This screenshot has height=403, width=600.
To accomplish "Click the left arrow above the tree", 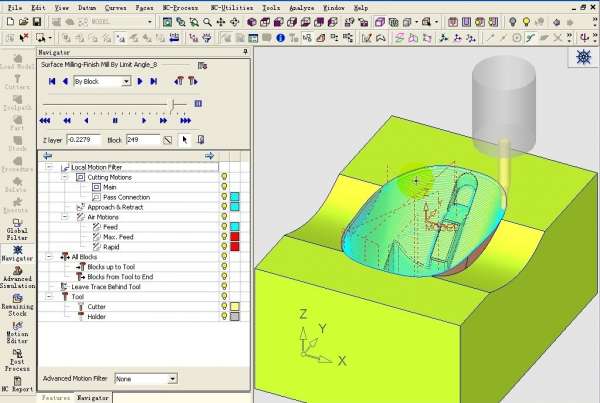I will [47, 156].
